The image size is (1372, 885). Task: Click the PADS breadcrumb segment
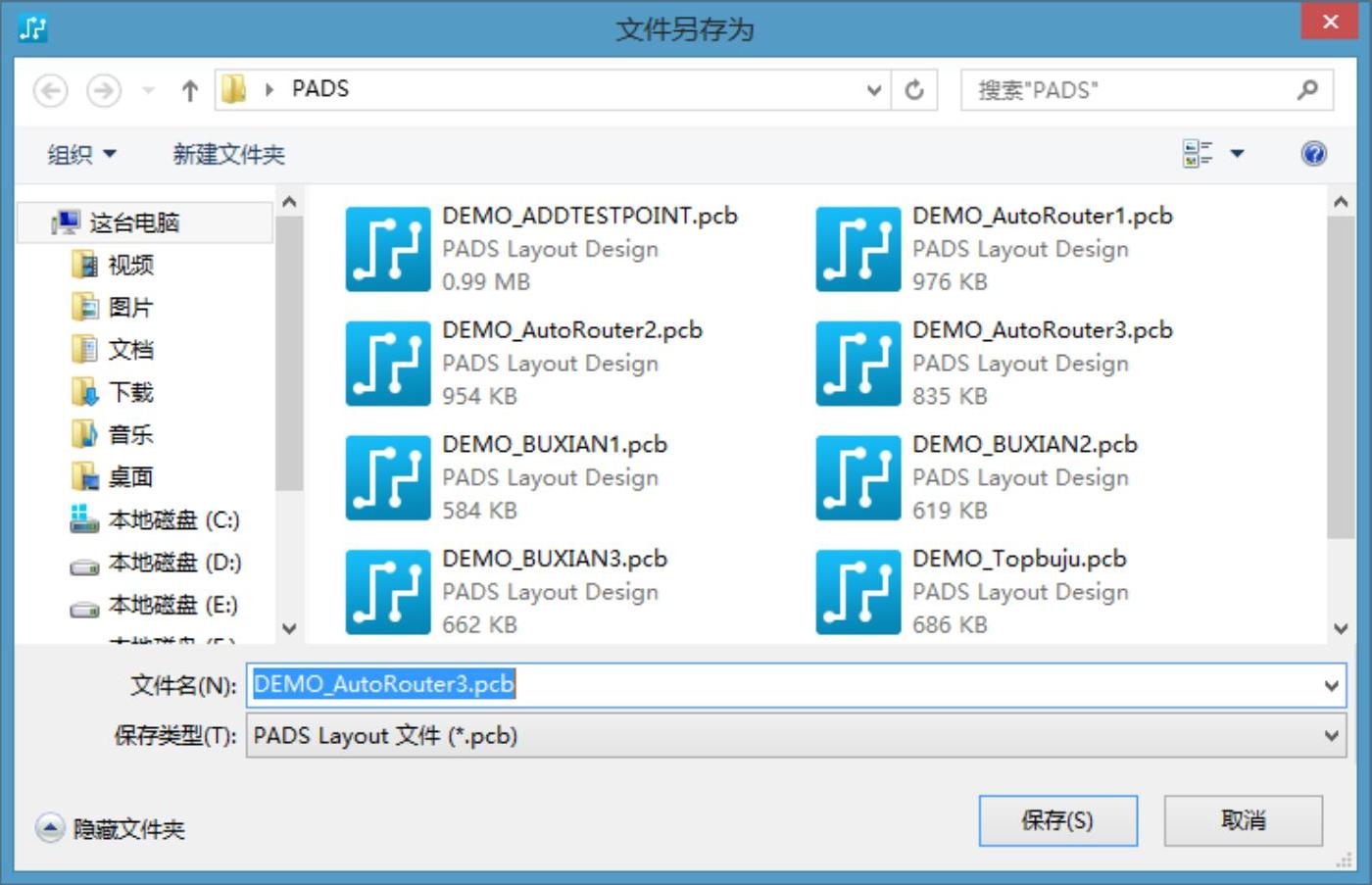(x=320, y=89)
